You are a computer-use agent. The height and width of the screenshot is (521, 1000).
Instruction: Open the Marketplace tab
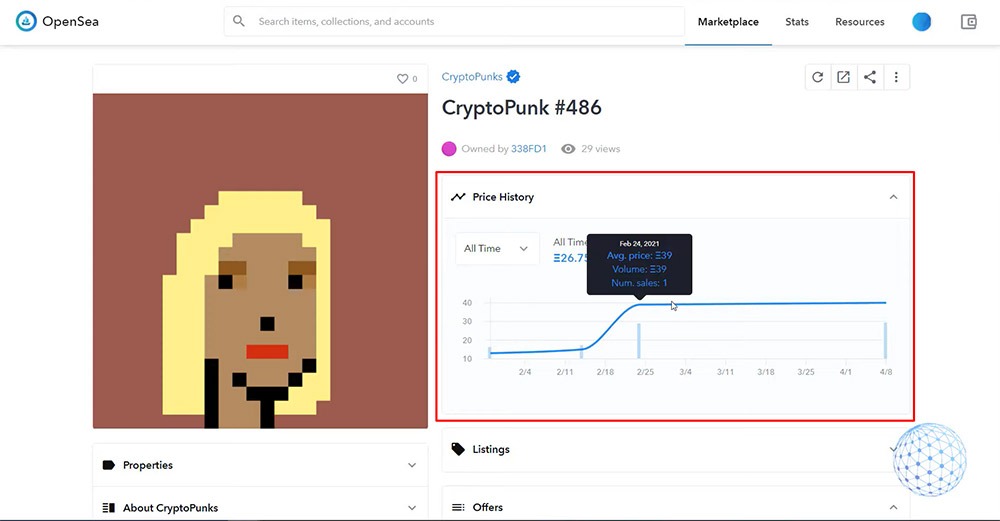[728, 22]
